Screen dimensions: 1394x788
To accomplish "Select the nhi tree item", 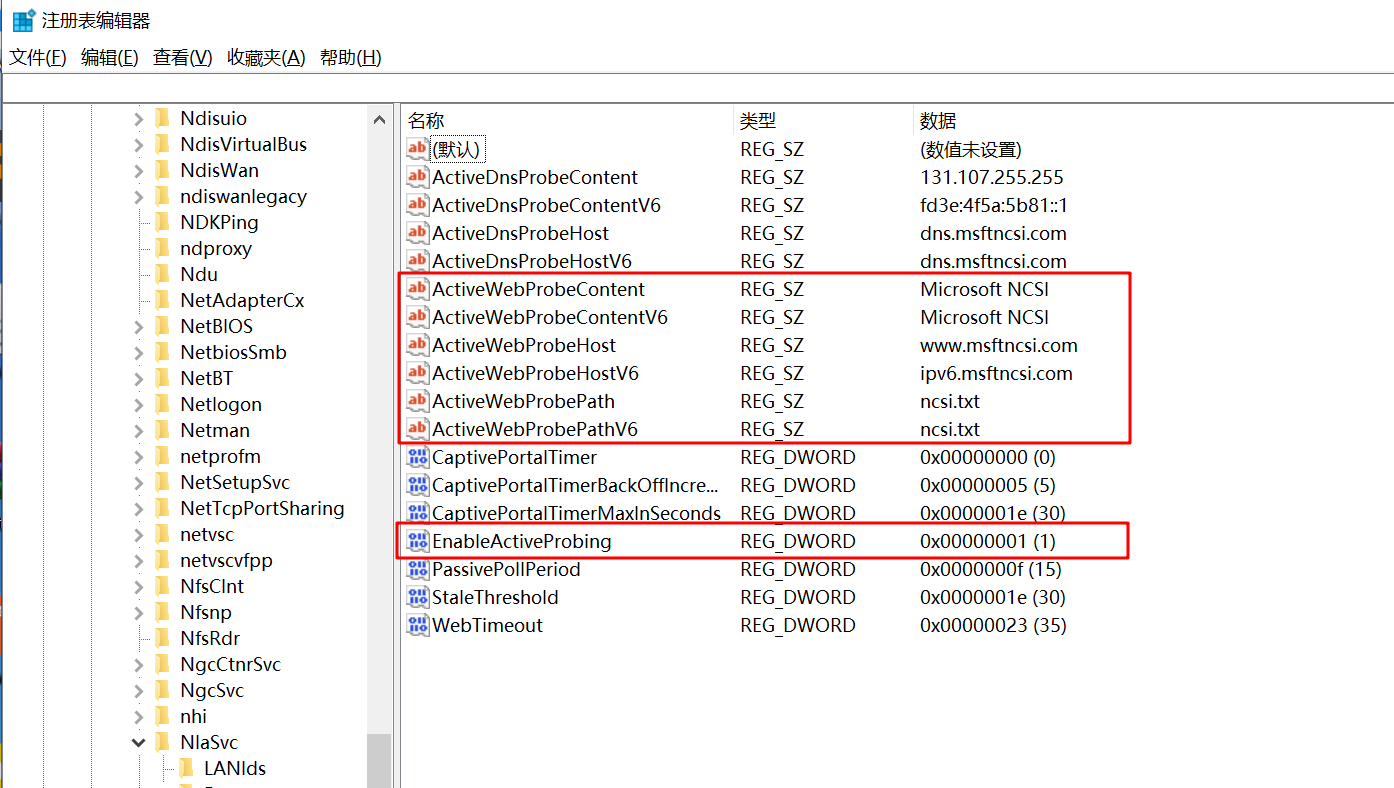I will click(x=194, y=717).
